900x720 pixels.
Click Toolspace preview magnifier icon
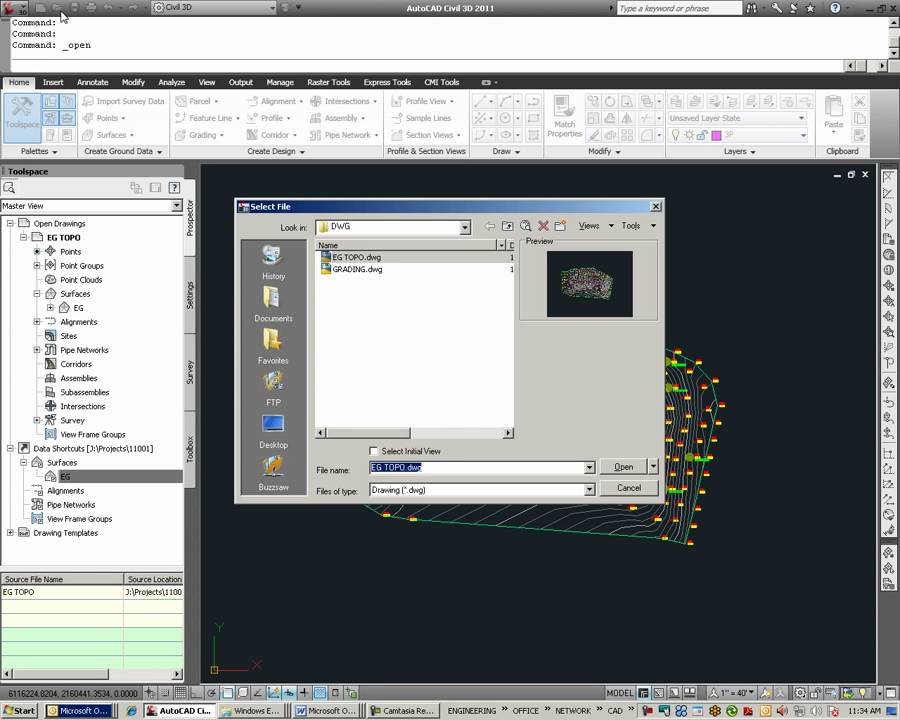pyautogui.click(x=9, y=188)
